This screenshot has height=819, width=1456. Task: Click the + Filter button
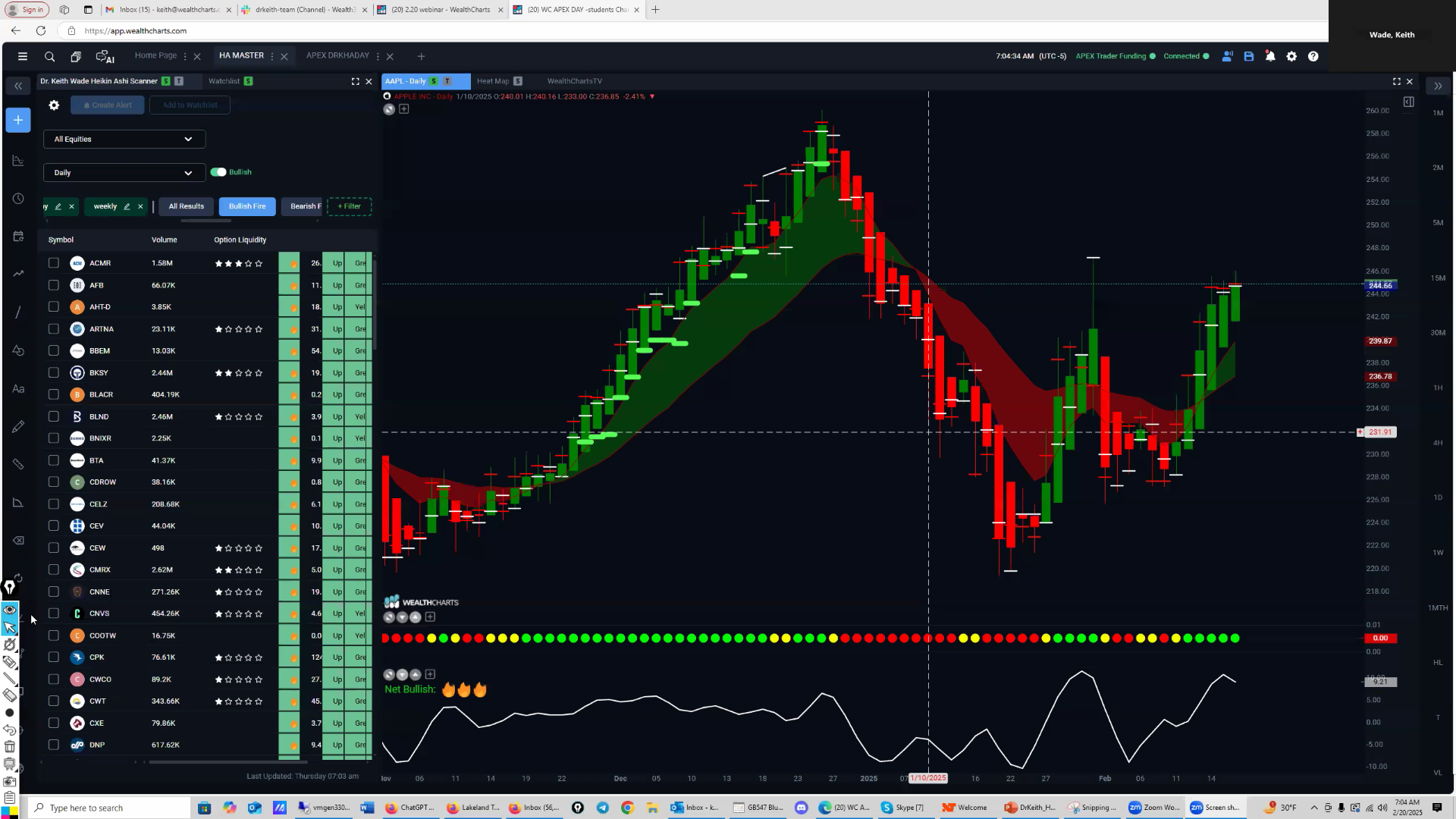[349, 206]
